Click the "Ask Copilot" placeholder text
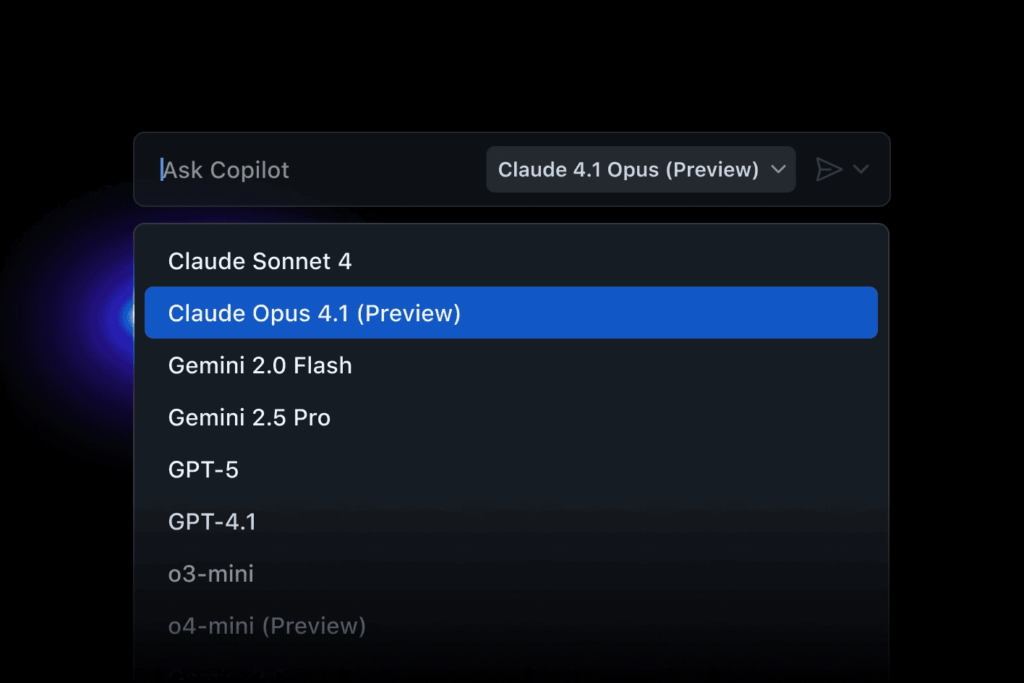The height and width of the screenshot is (683, 1024). pos(226,170)
